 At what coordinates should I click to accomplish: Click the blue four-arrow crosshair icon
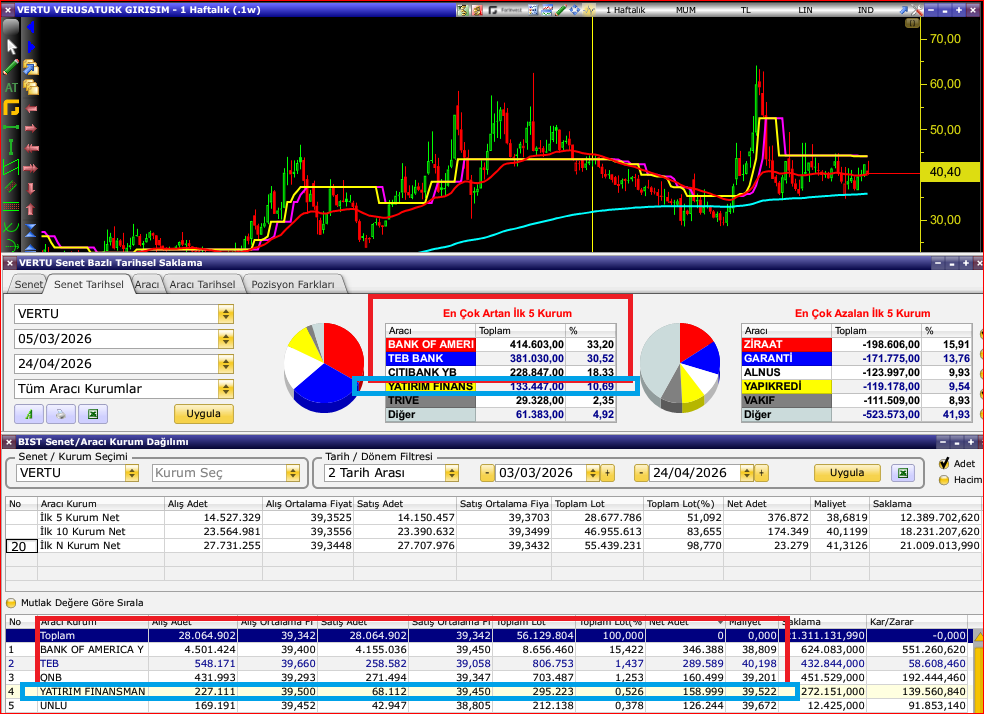click(x=575, y=10)
